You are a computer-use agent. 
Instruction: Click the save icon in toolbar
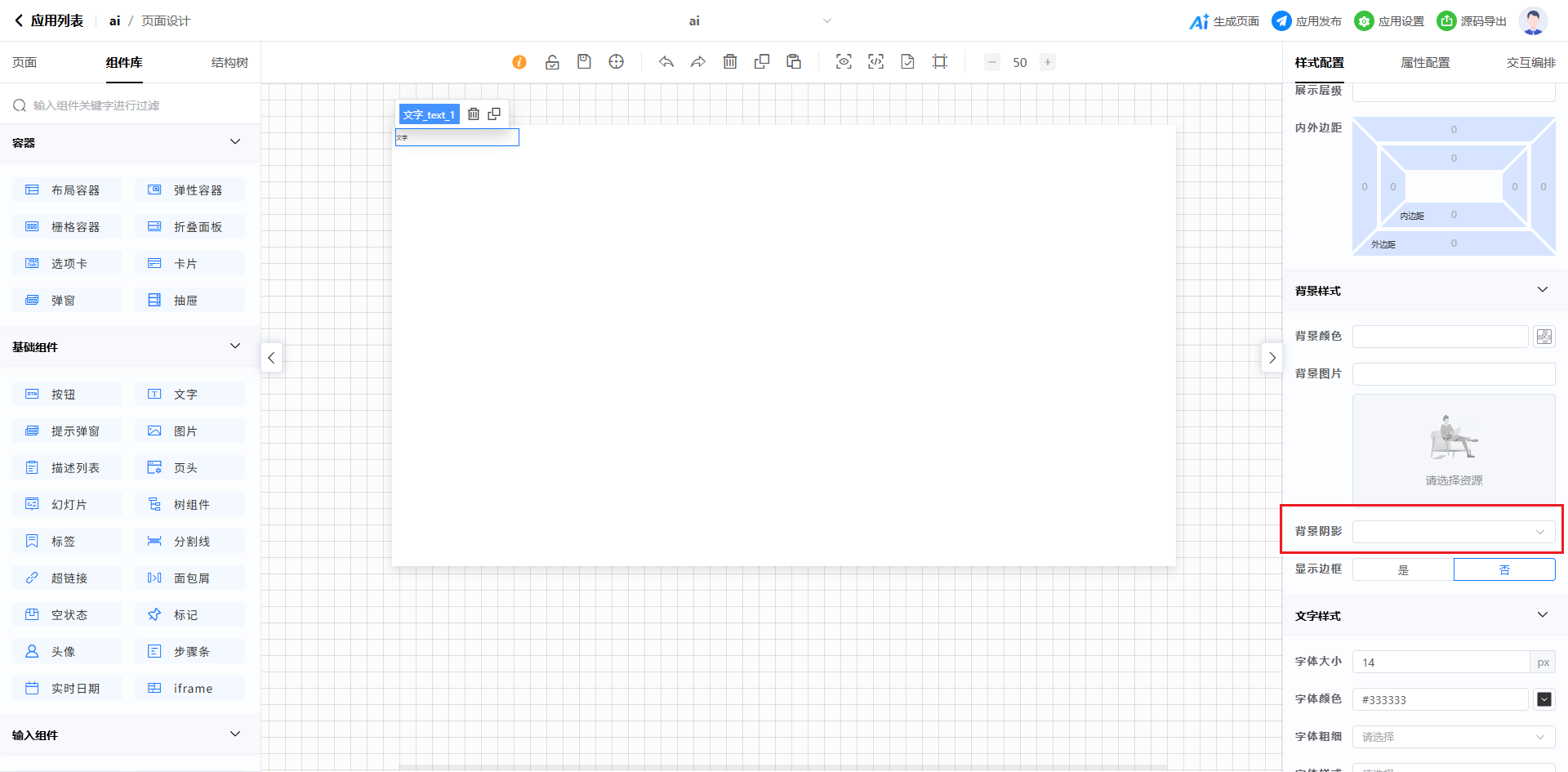(584, 62)
